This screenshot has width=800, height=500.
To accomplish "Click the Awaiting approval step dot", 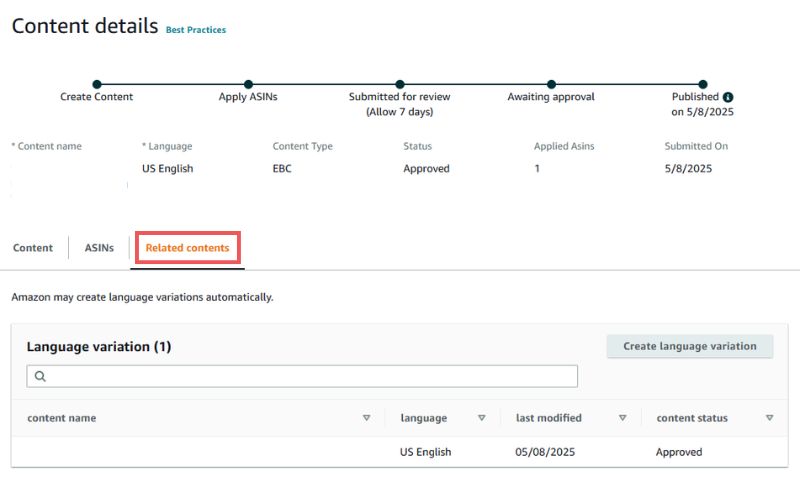I will pos(551,84).
